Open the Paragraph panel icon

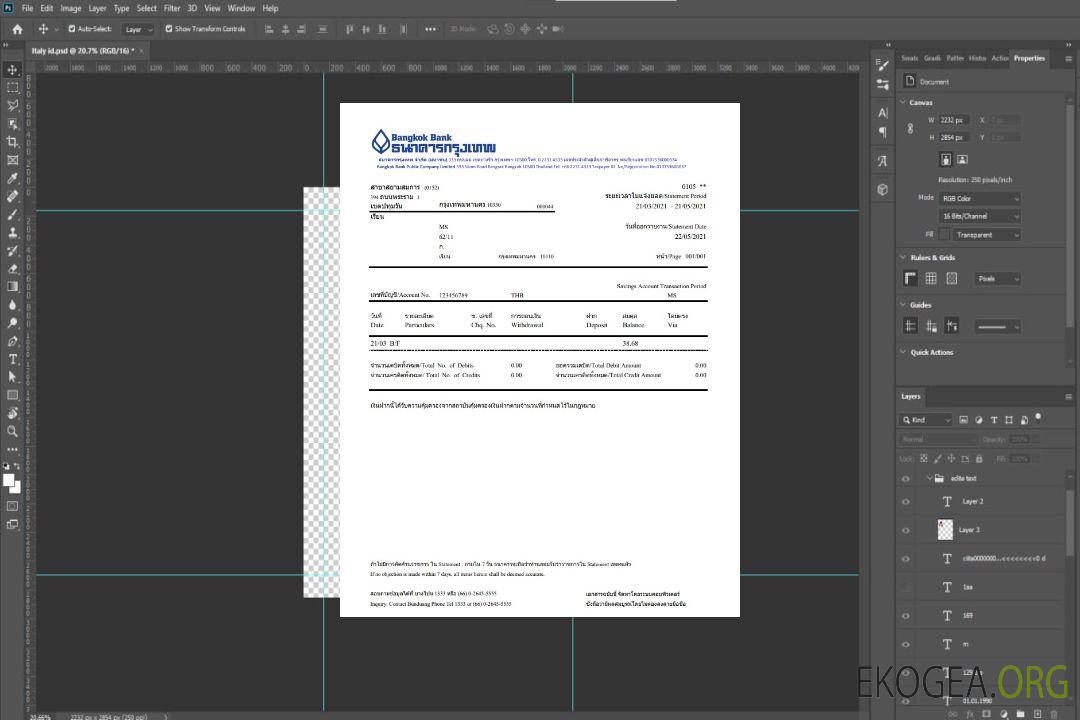point(883,132)
